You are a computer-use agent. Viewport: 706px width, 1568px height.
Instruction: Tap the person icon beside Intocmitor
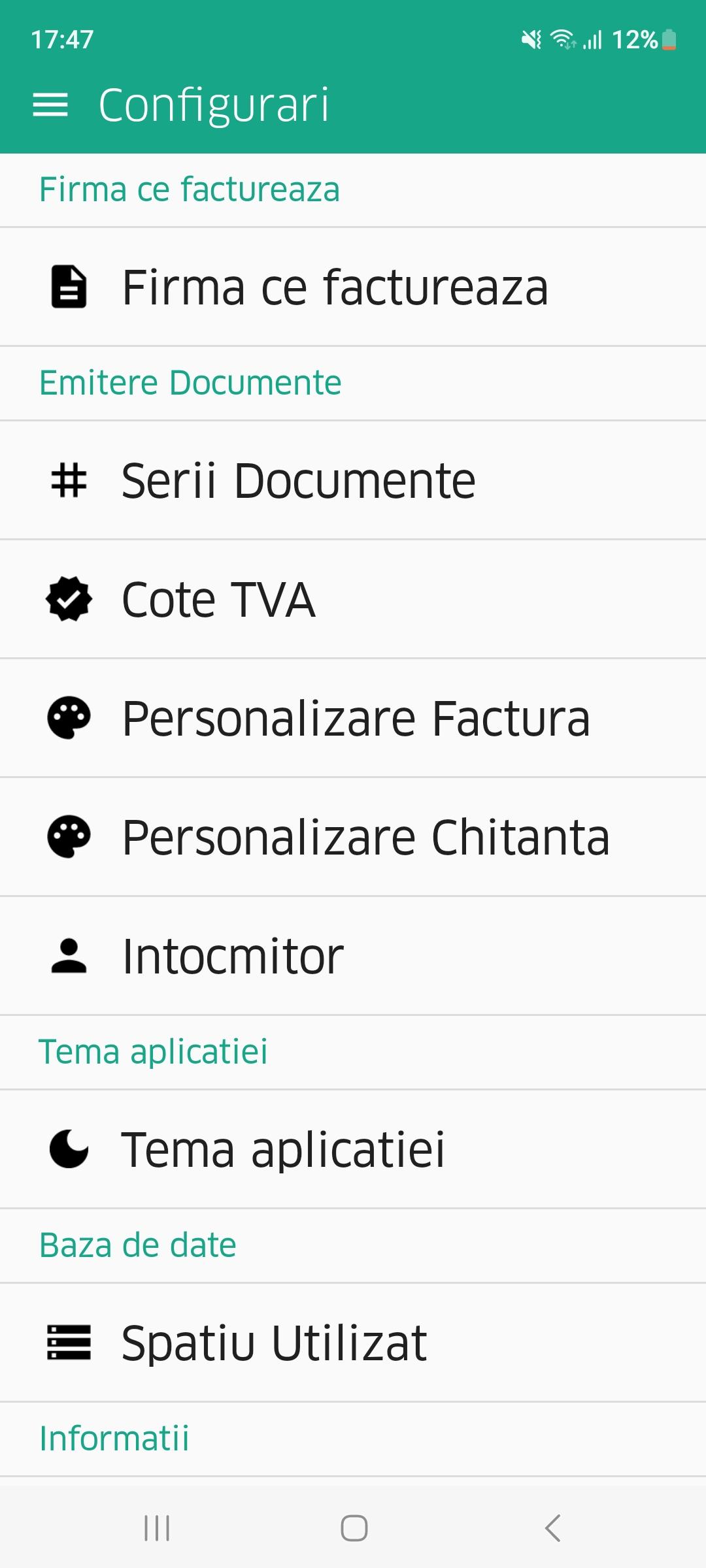[69, 956]
